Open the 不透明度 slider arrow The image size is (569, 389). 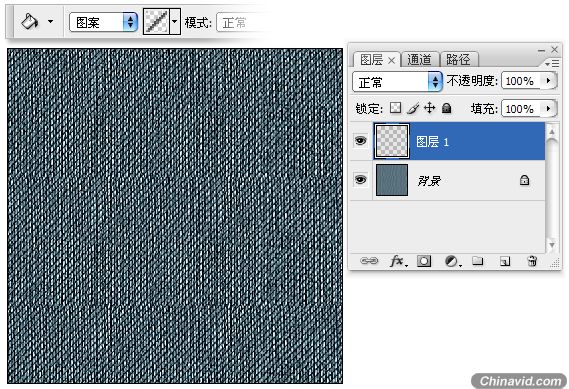pyautogui.click(x=549, y=81)
